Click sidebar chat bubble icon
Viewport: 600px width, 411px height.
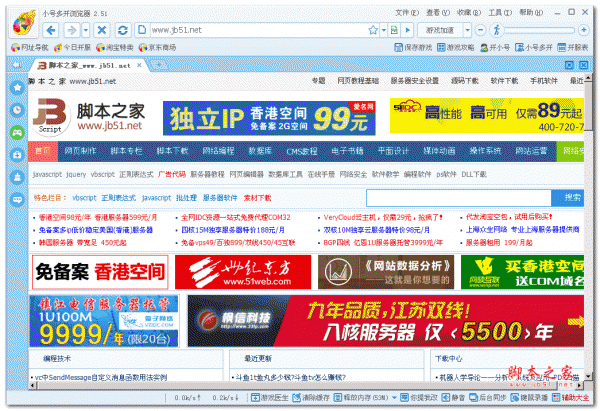(17, 199)
